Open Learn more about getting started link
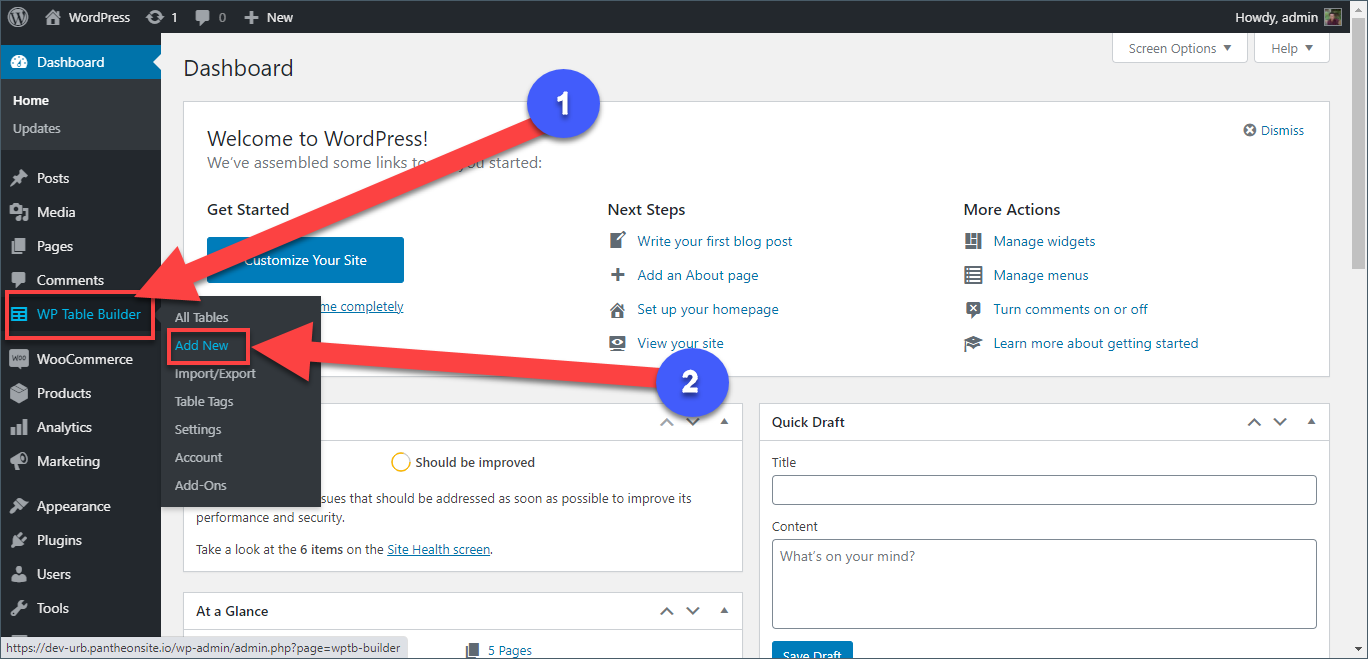This screenshot has width=1368, height=659. tap(1095, 343)
